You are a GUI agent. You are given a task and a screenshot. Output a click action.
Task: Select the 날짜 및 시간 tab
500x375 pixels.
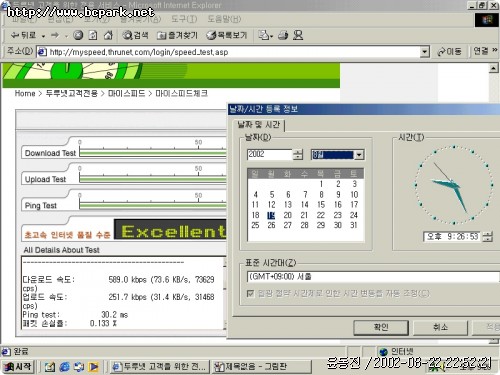[x=258, y=125]
